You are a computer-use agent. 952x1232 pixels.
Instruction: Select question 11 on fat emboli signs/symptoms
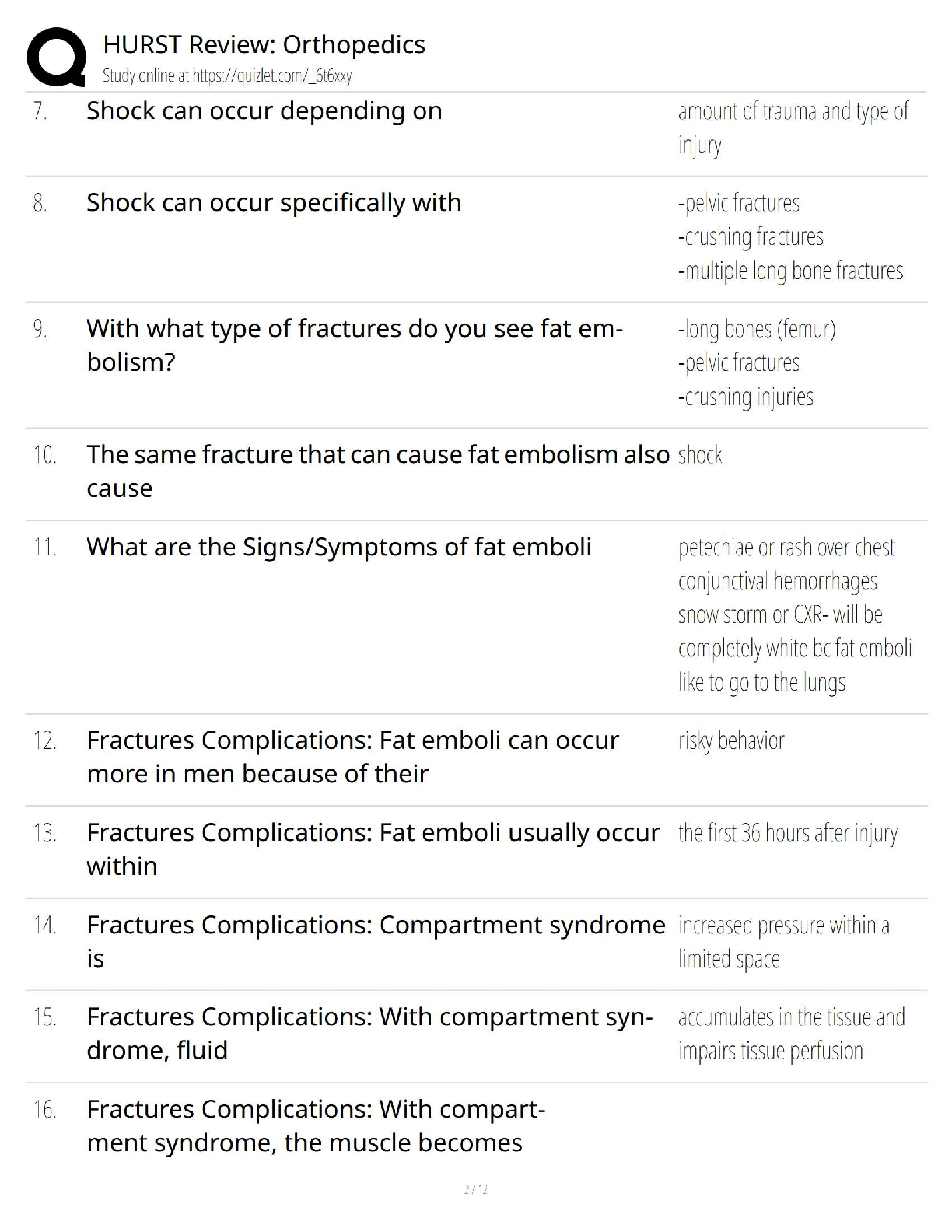[338, 548]
